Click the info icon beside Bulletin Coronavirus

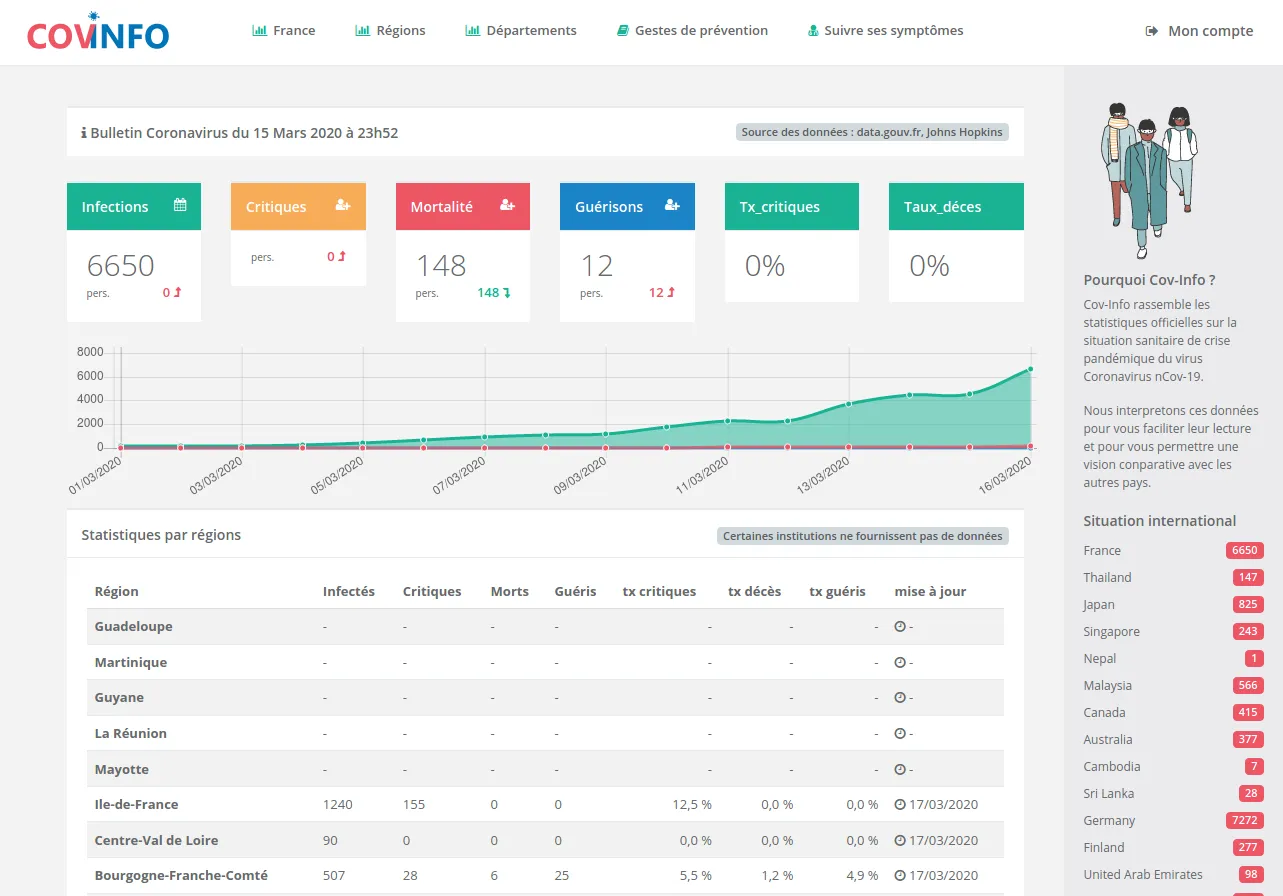pos(83,132)
